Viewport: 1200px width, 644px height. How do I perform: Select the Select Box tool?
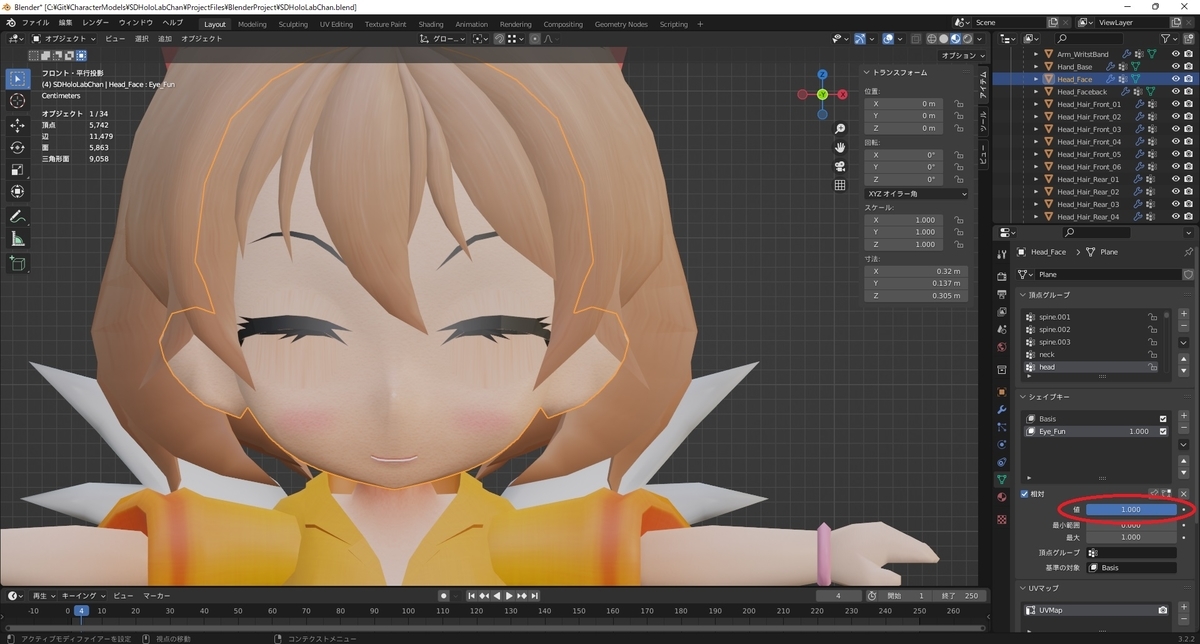(x=17, y=78)
